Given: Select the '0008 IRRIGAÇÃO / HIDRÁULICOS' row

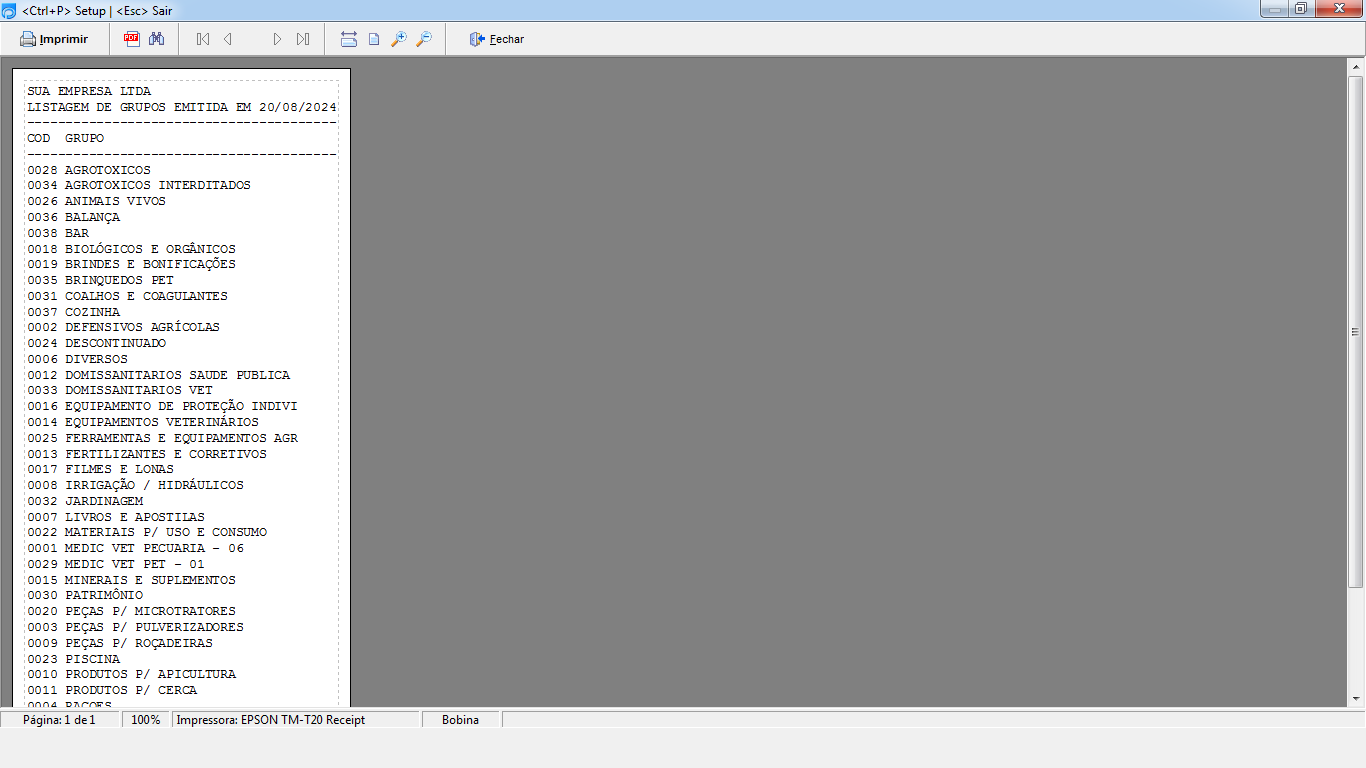Looking at the screenshot, I should click(x=136, y=485).
